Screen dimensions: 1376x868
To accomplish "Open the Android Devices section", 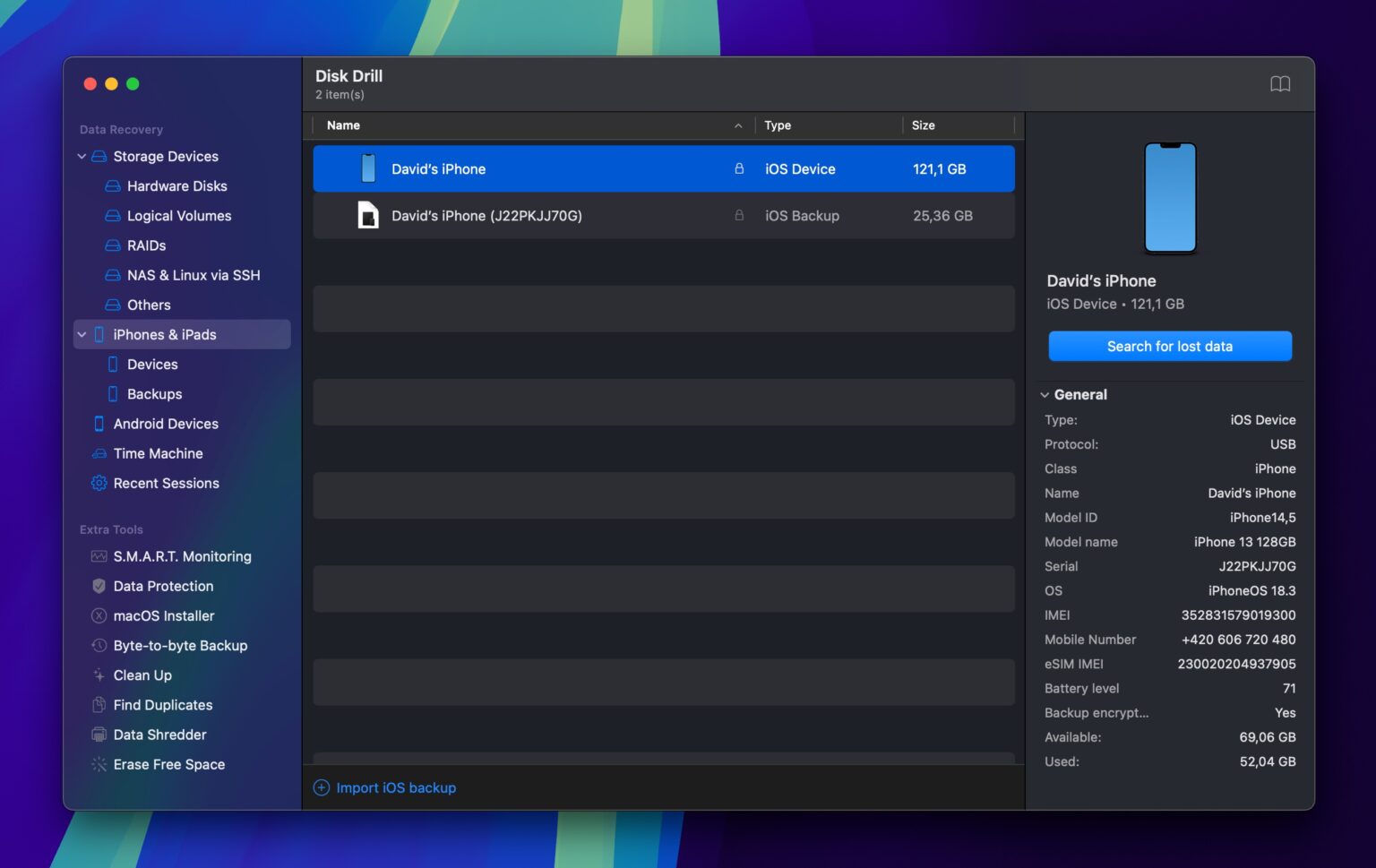I will (166, 424).
